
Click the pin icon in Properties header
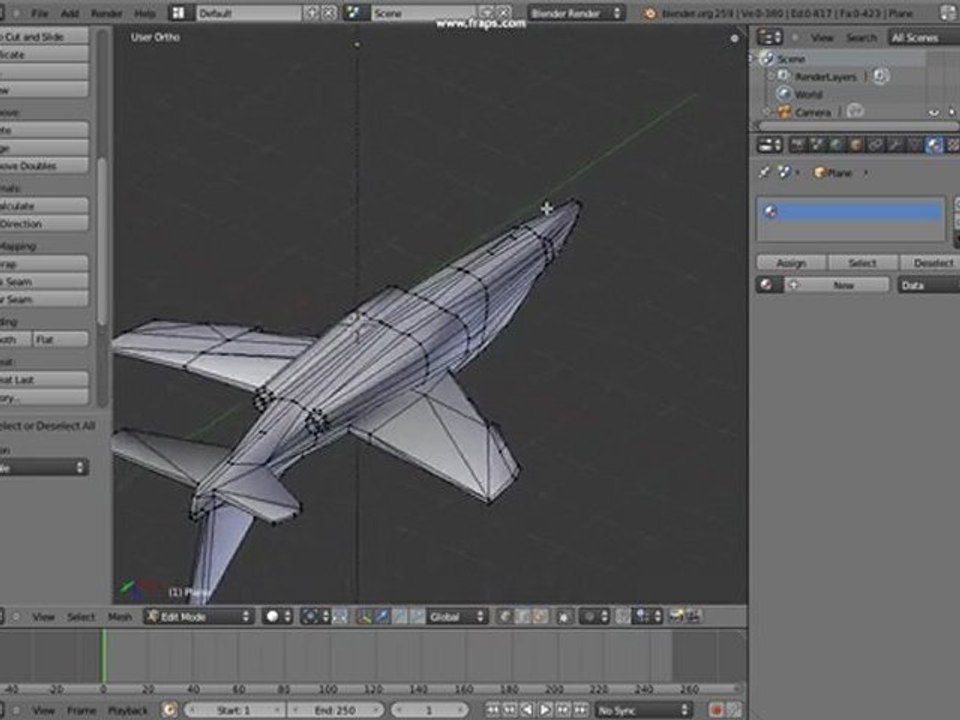(x=764, y=173)
